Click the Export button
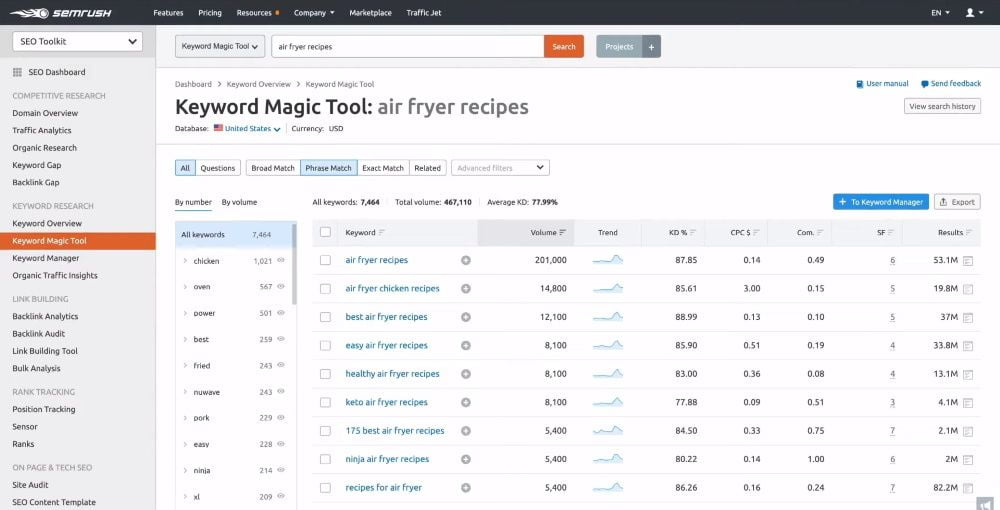 pos(957,202)
